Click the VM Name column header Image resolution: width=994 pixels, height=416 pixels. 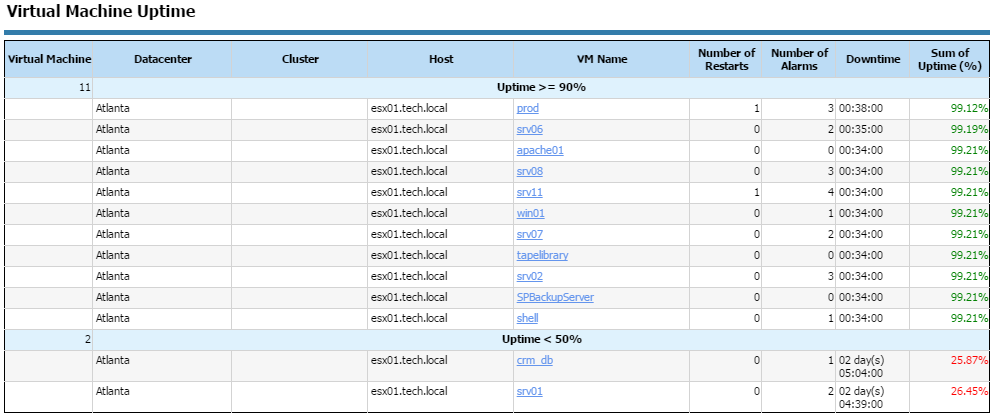coord(602,59)
